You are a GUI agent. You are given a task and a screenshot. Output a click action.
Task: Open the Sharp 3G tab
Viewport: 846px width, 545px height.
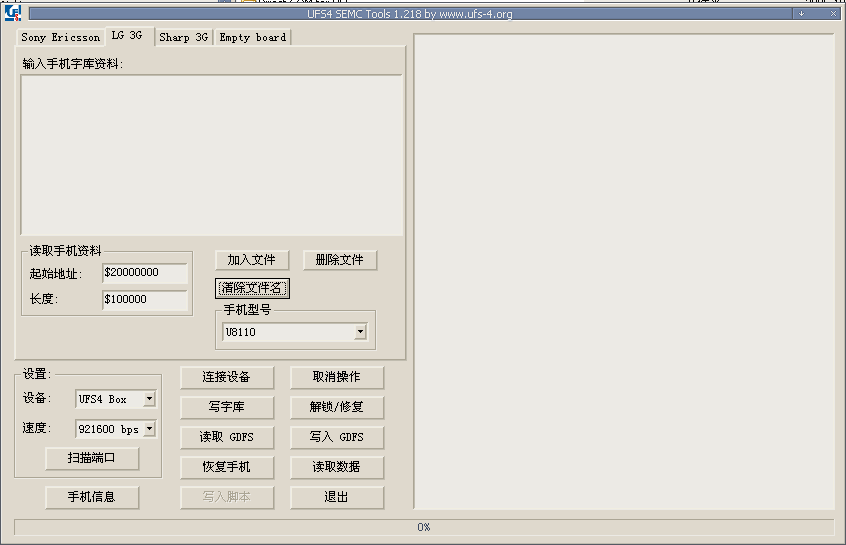pos(184,37)
